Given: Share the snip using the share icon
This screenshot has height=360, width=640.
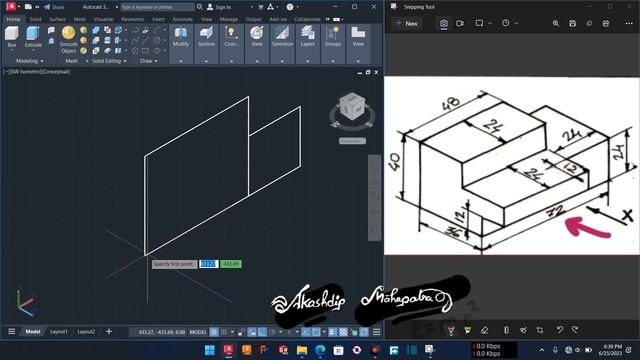Looking at the screenshot, I should pos(606,23).
